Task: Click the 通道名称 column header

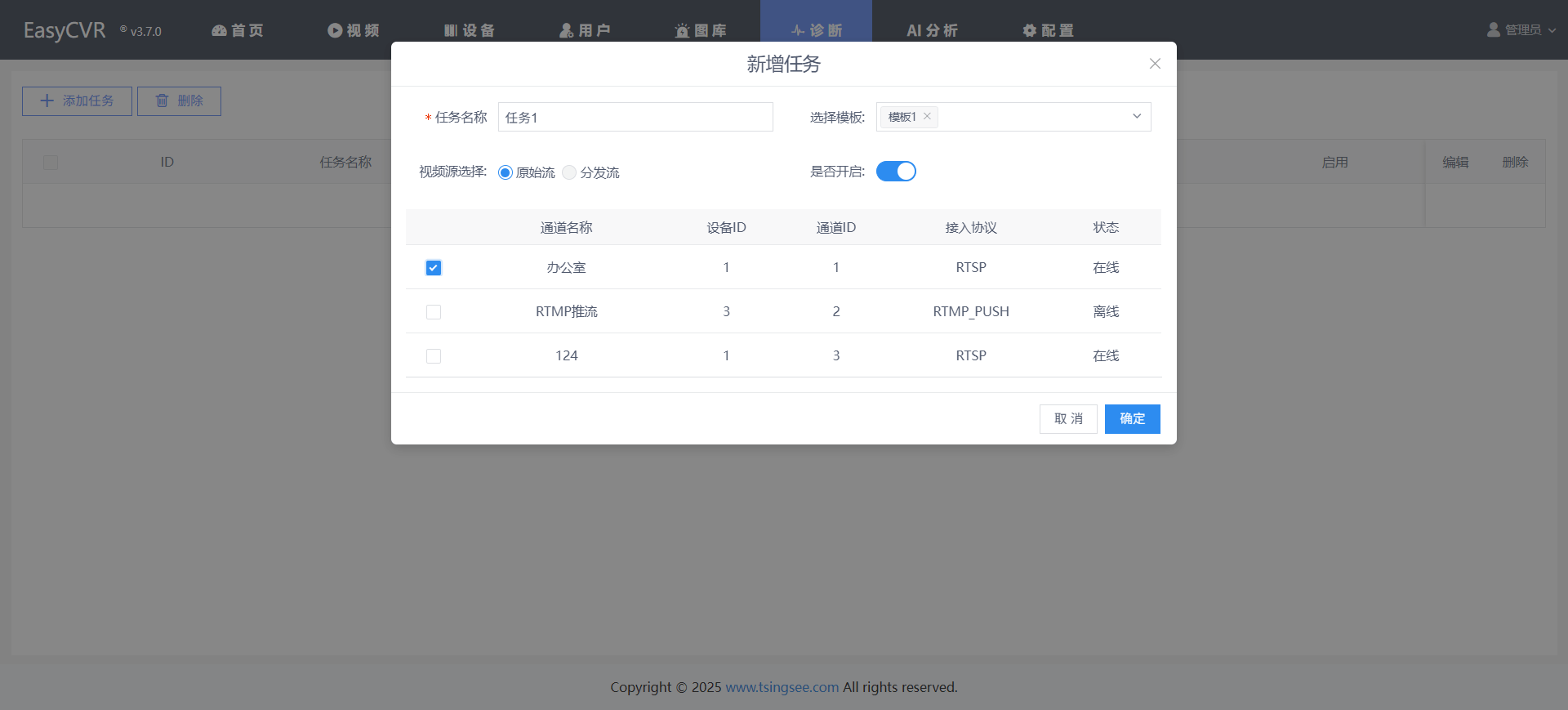Action: 567,227
